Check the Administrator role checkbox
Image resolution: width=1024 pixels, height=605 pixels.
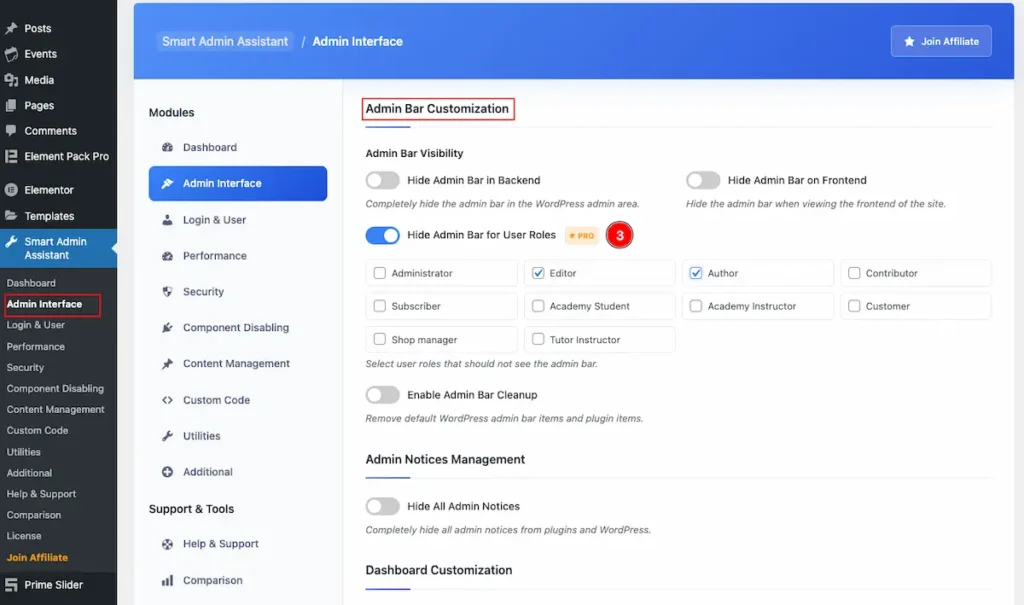pyautogui.click(x=379, y=273)
